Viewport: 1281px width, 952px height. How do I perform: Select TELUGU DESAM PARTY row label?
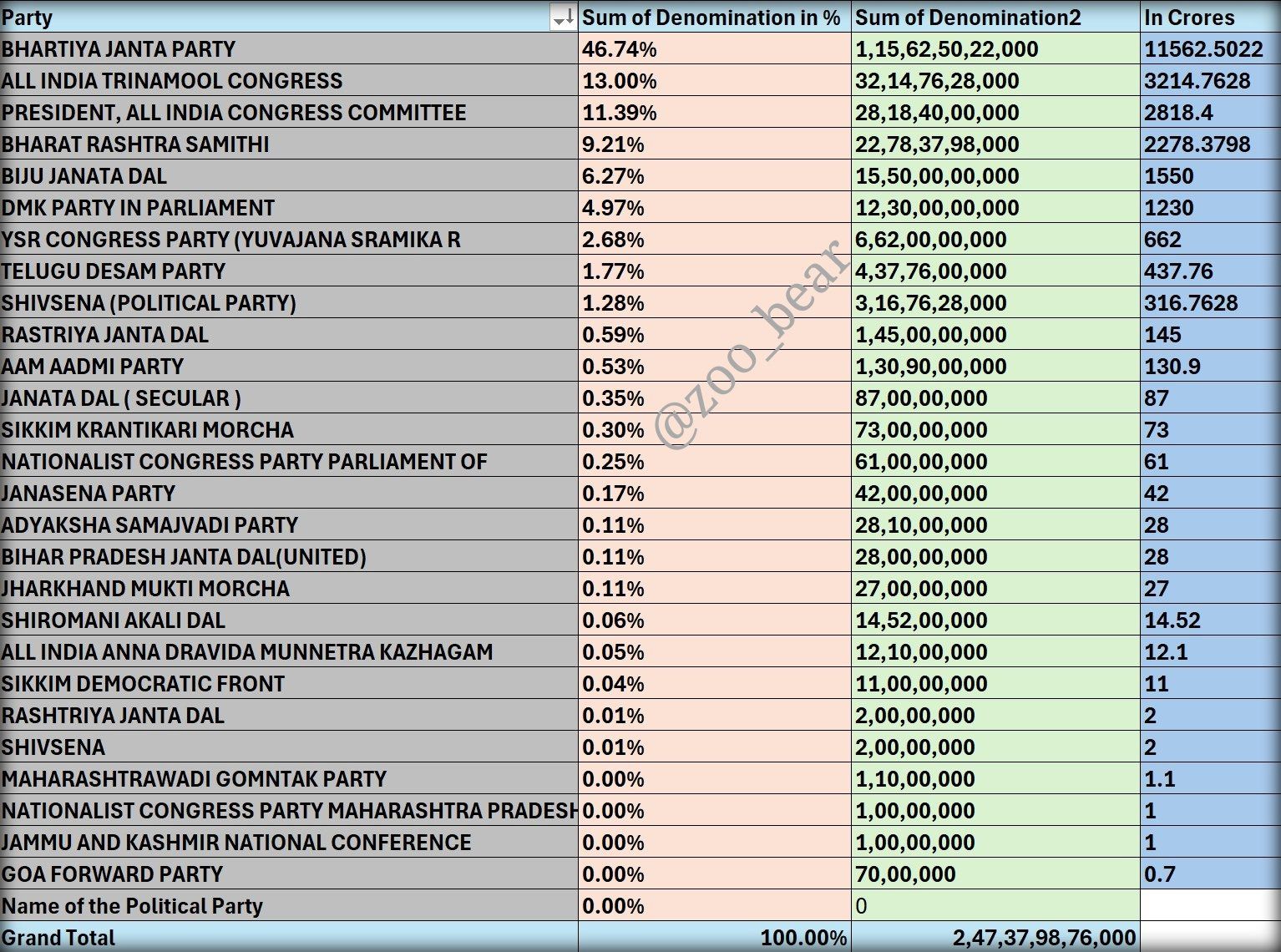(x=289, y=271)
